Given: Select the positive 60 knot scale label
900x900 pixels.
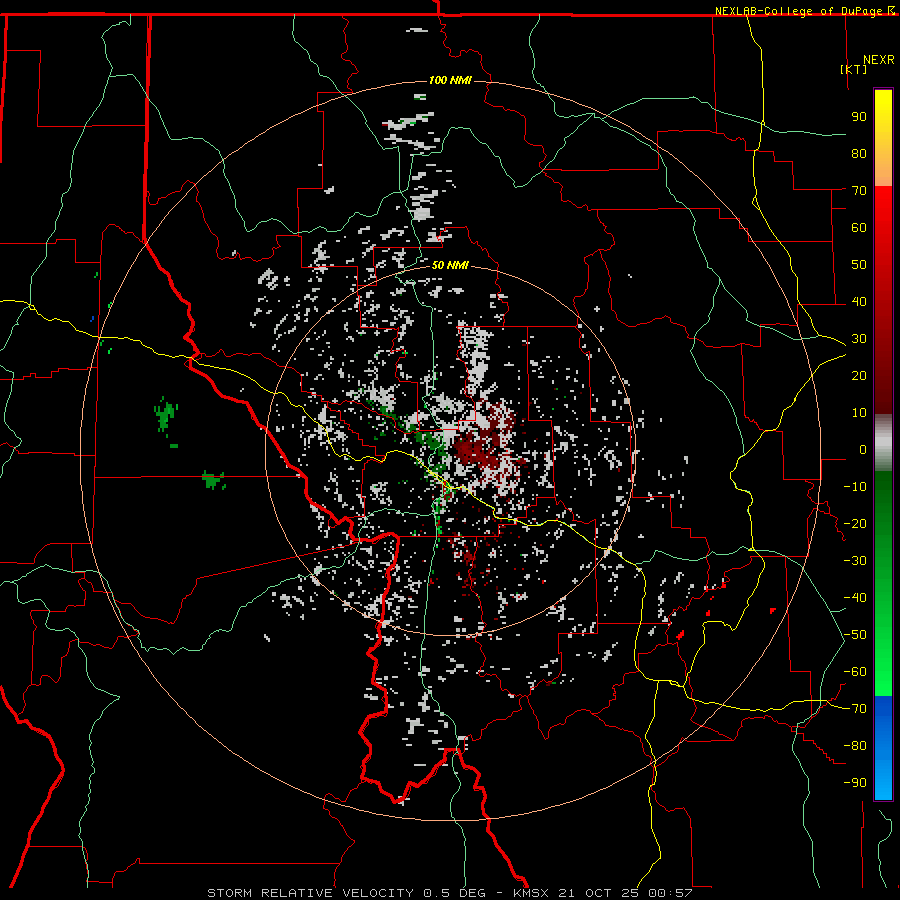Looking at the screenshot, I should 859,227.
